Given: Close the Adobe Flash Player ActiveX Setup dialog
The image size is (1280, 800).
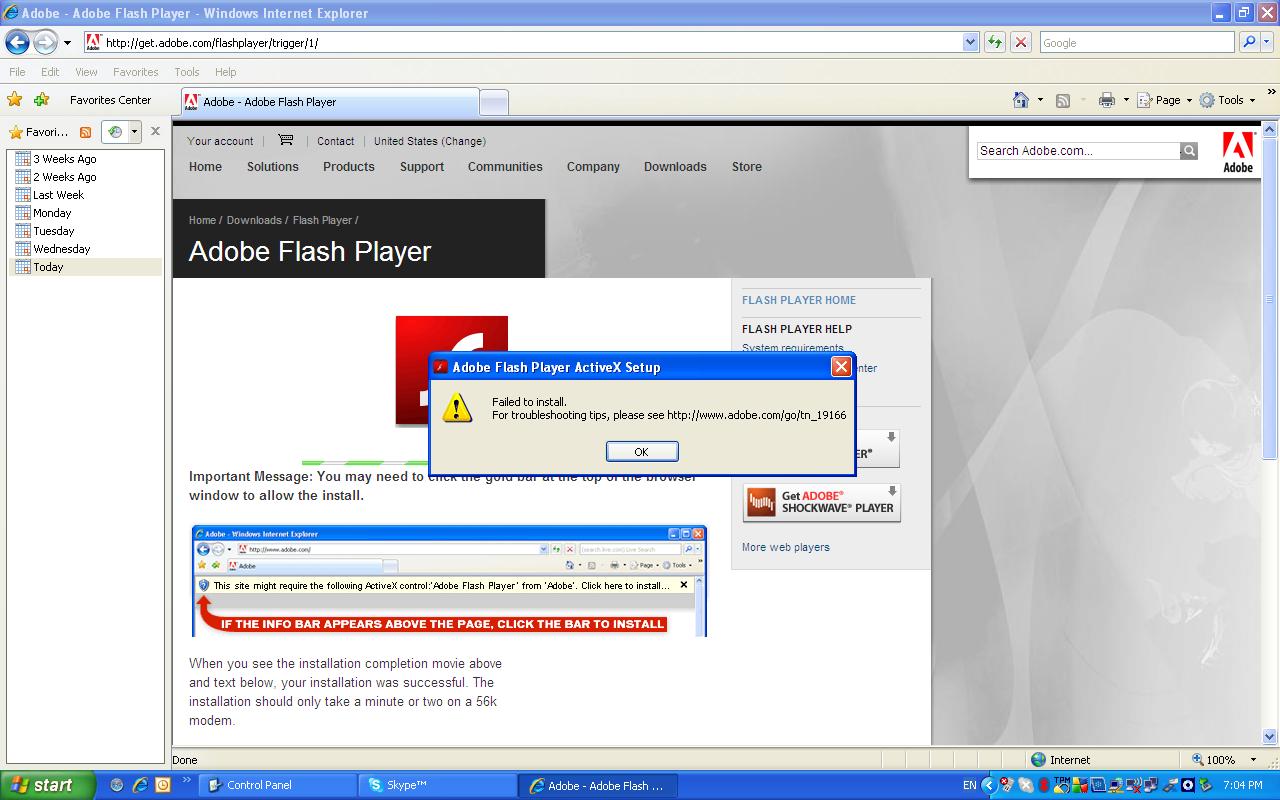Looking at the screenshot, I should click(841, 367).
